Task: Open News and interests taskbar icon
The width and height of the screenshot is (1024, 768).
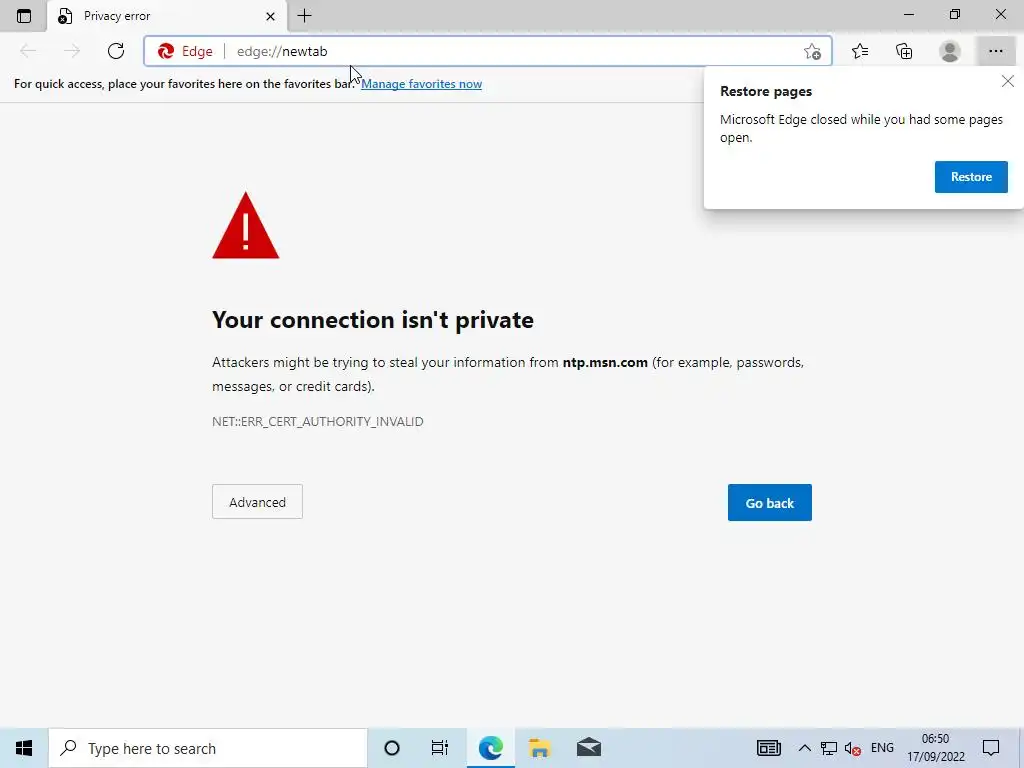Action: pos(769,748)
